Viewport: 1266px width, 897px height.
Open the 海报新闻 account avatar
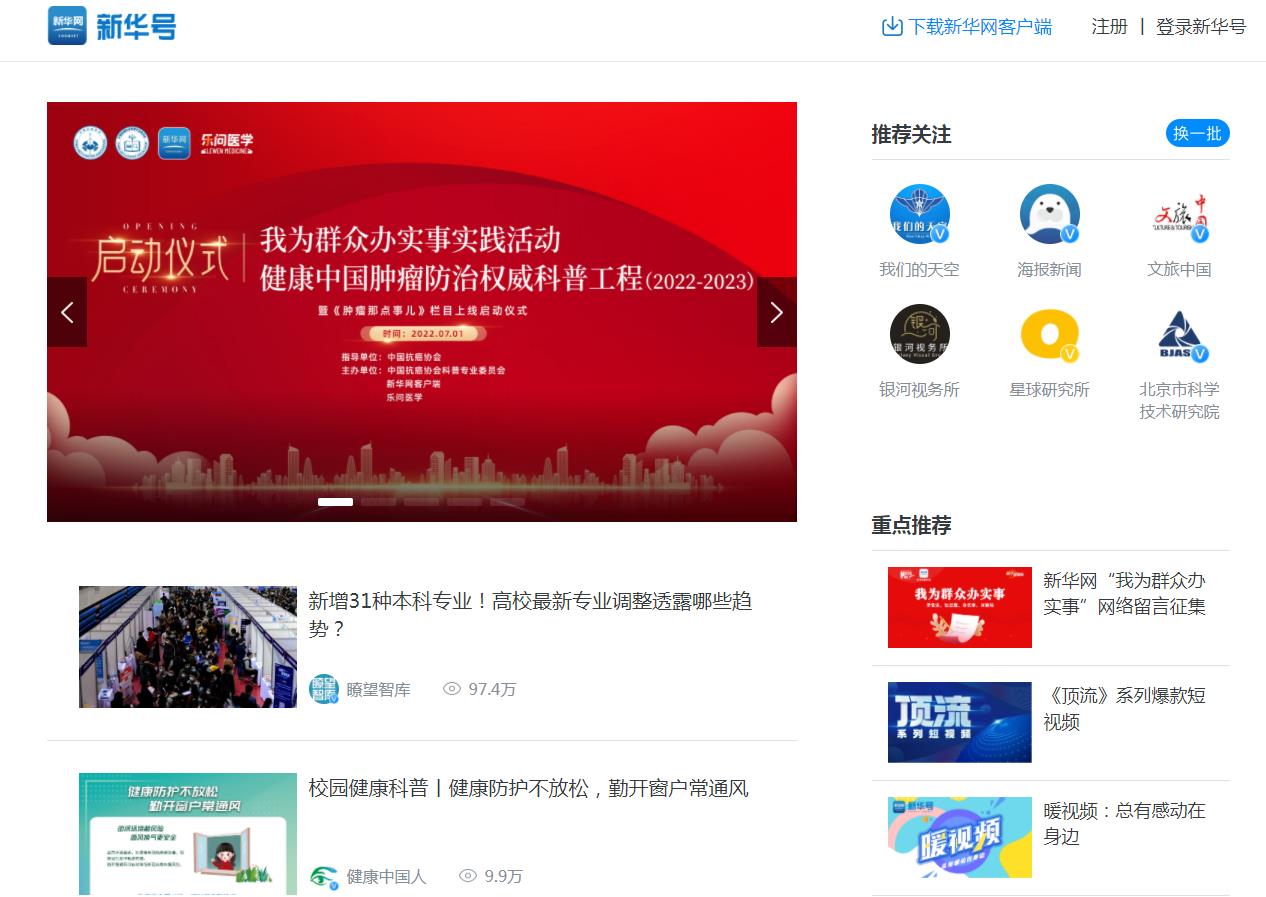click(x=1050, y=214)
